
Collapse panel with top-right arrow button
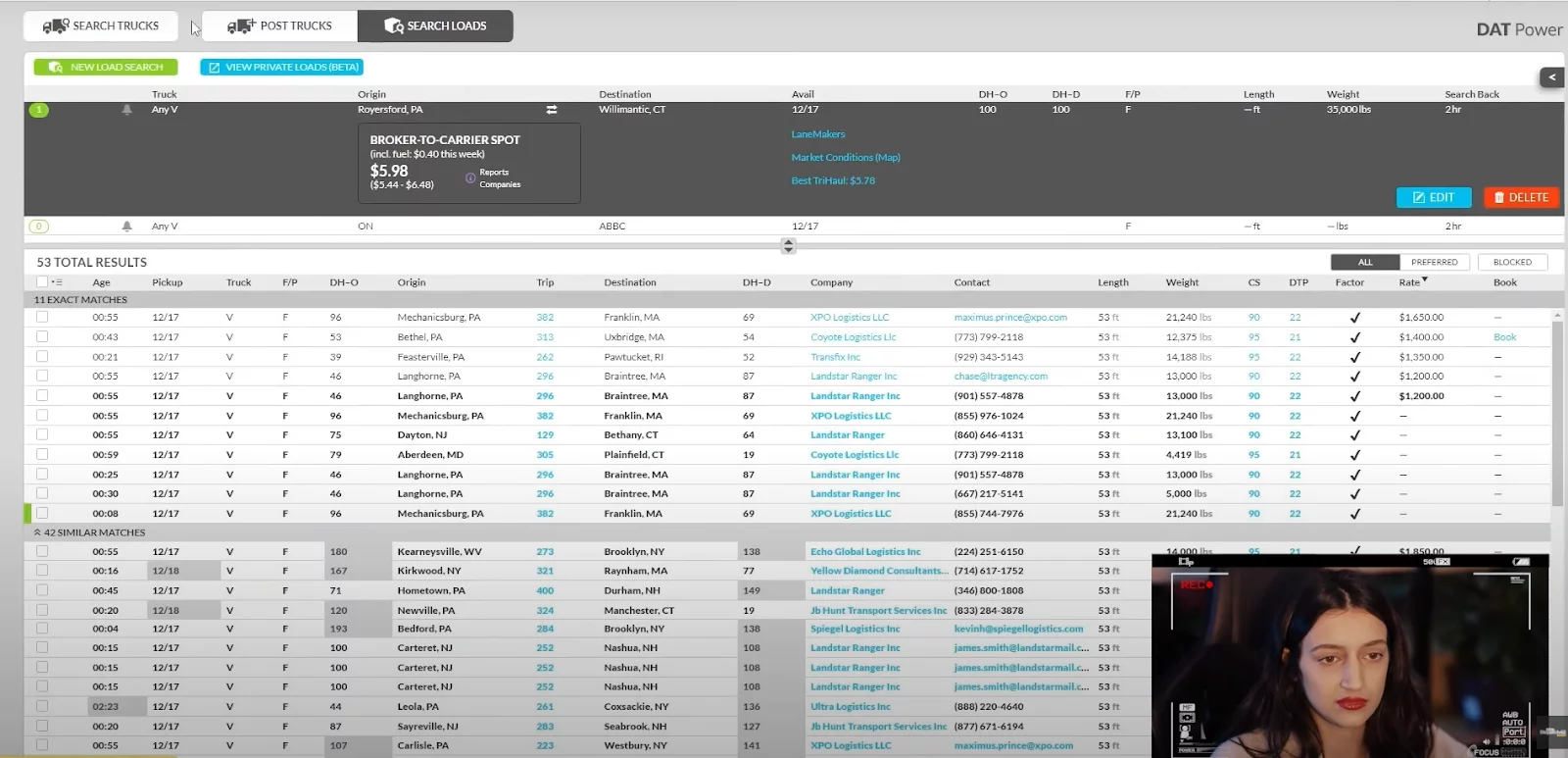tap(1551, 76)
